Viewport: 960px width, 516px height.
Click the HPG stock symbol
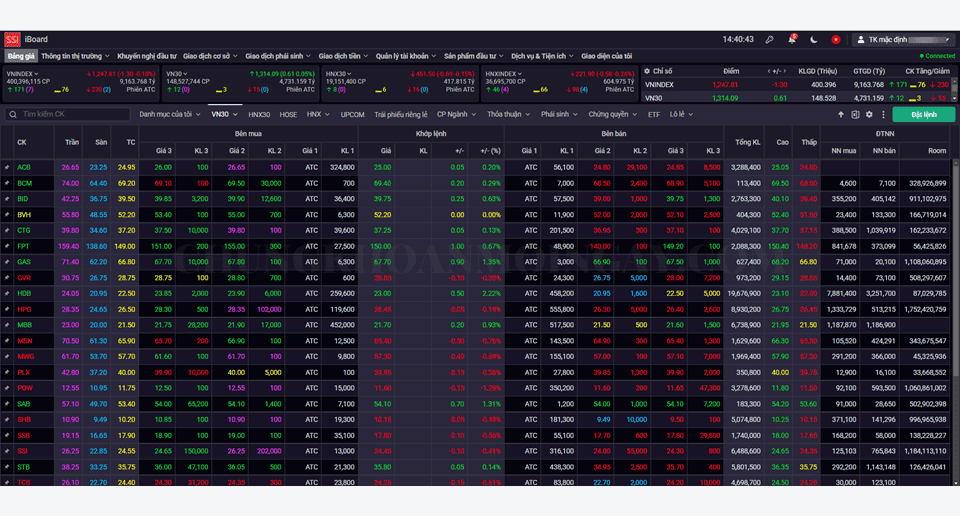(24, 309)
